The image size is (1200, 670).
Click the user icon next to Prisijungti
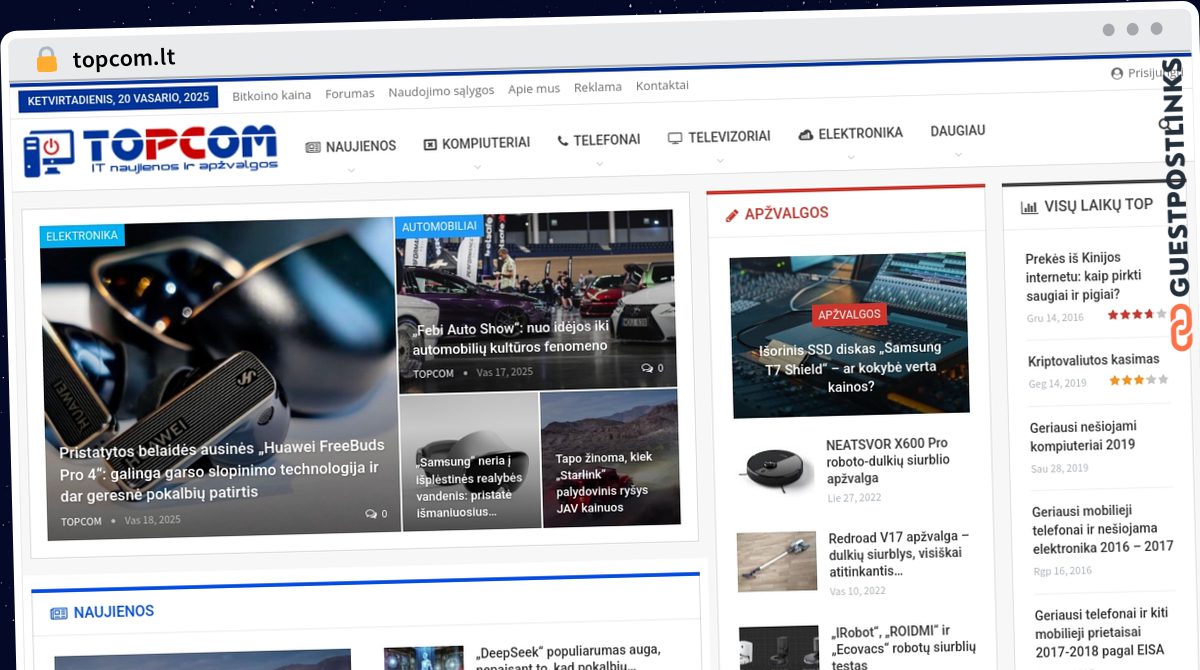tap(1117, 74)
